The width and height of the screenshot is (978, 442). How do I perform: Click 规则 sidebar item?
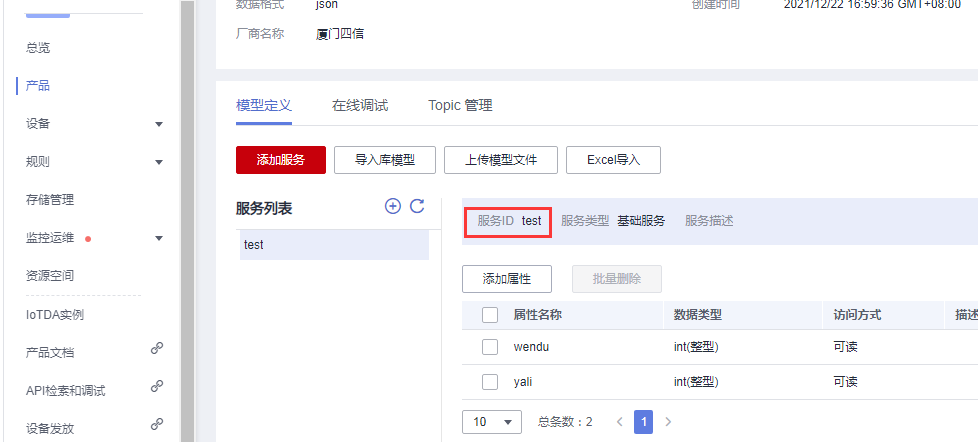click(38, 162)
